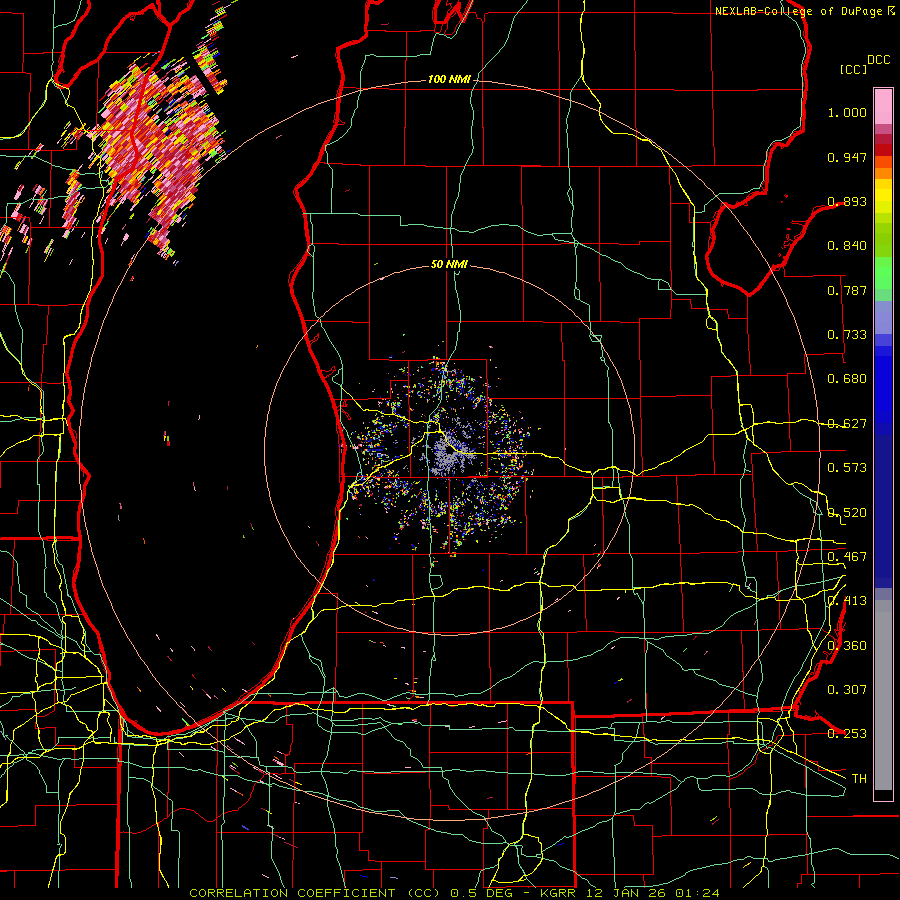900x900 pixels.
Task: Click the 12 JAN 26 date text
Action: click(x=624, y=893)
